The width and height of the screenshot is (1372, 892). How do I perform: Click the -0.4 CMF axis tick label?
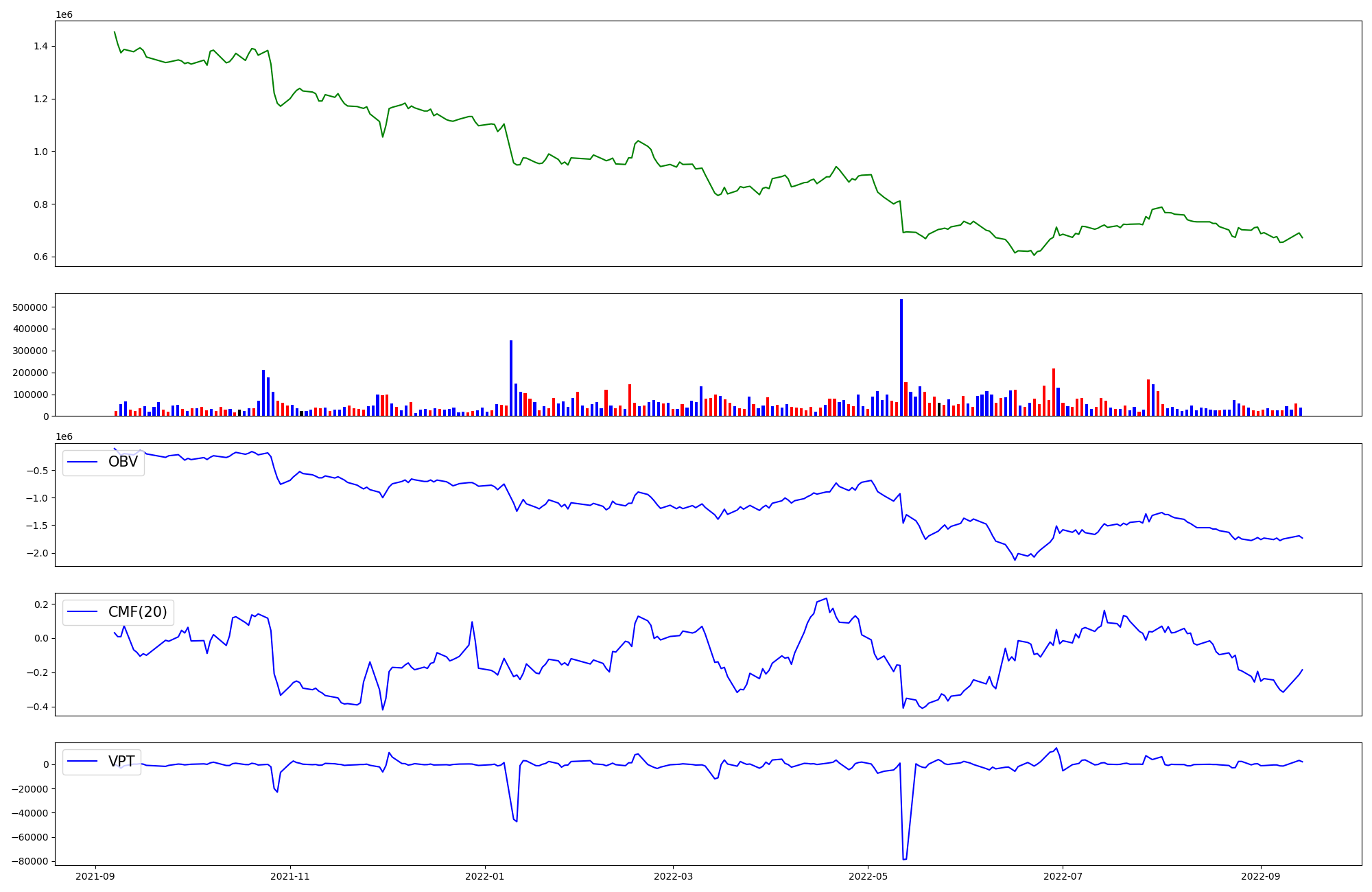coord(37,707)
